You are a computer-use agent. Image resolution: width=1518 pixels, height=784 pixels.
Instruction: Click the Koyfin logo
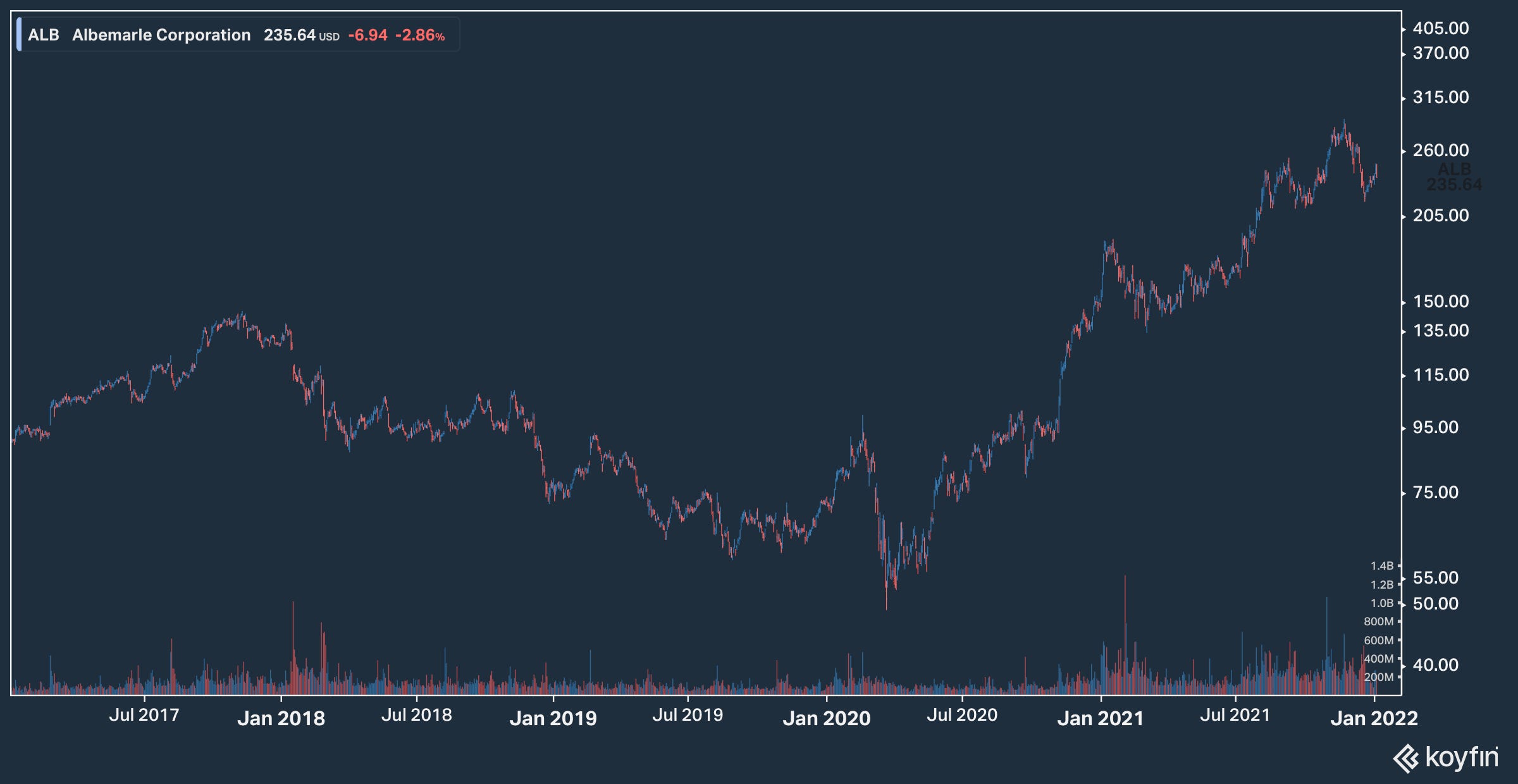(x=1445, y=757)
